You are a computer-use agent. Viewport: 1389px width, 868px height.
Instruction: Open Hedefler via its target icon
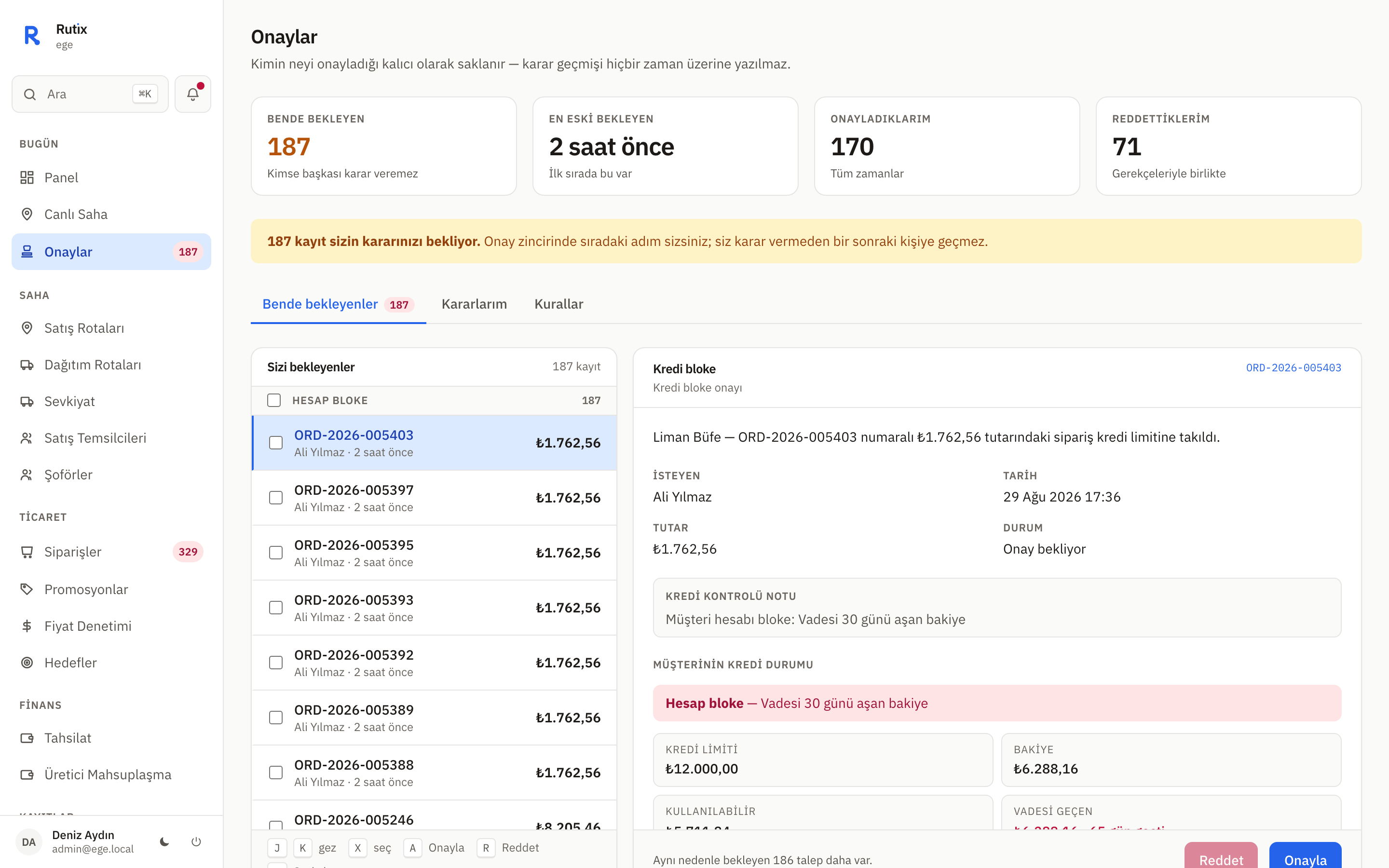(27, 663)
